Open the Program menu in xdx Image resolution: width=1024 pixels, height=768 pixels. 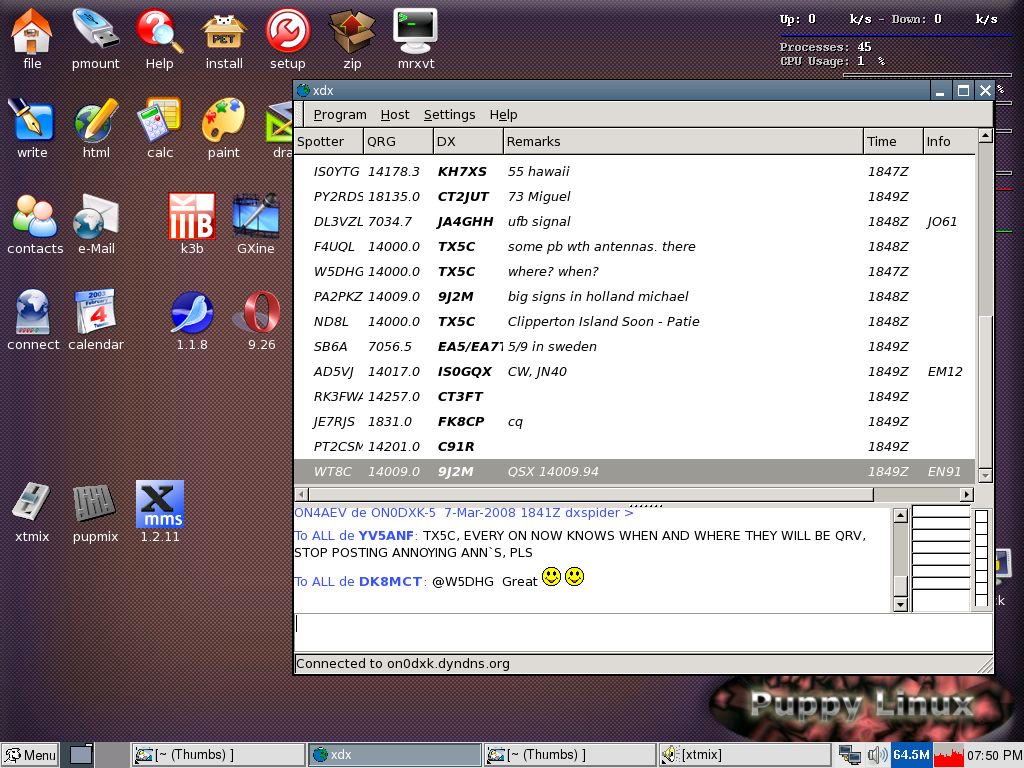(340, 115)
